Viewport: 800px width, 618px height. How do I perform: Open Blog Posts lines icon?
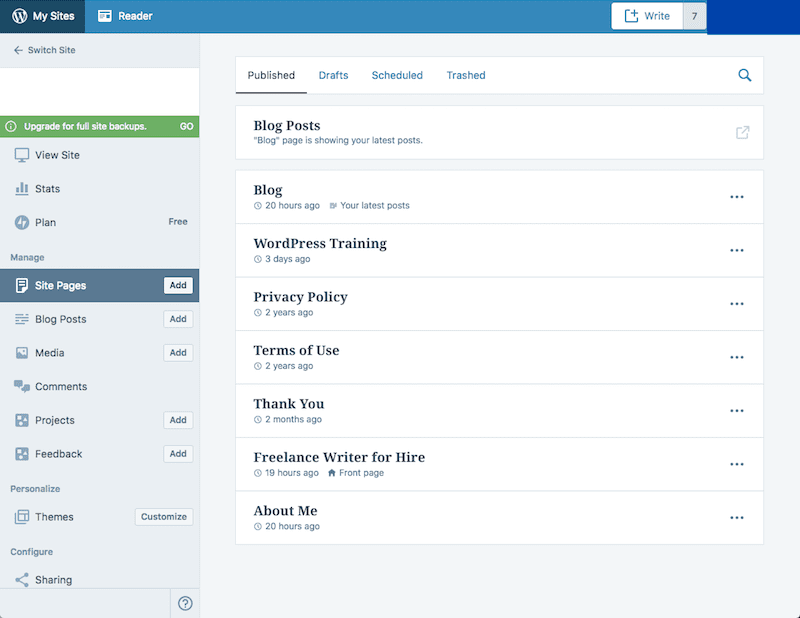(x=21, y=319)
